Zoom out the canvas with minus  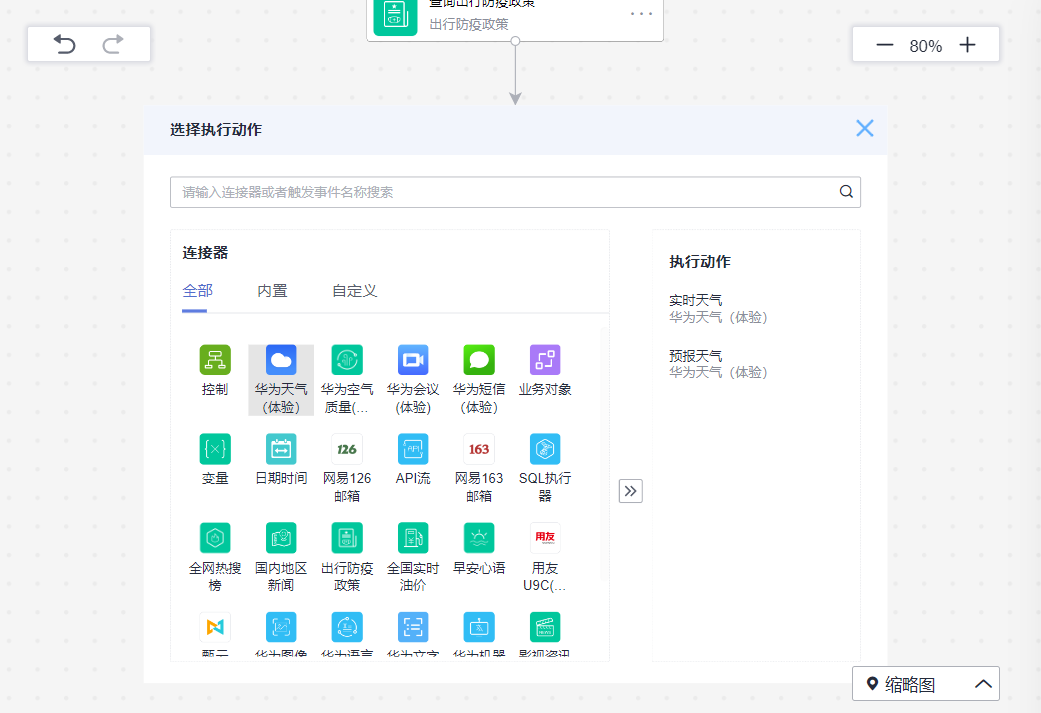click(884, 45)
